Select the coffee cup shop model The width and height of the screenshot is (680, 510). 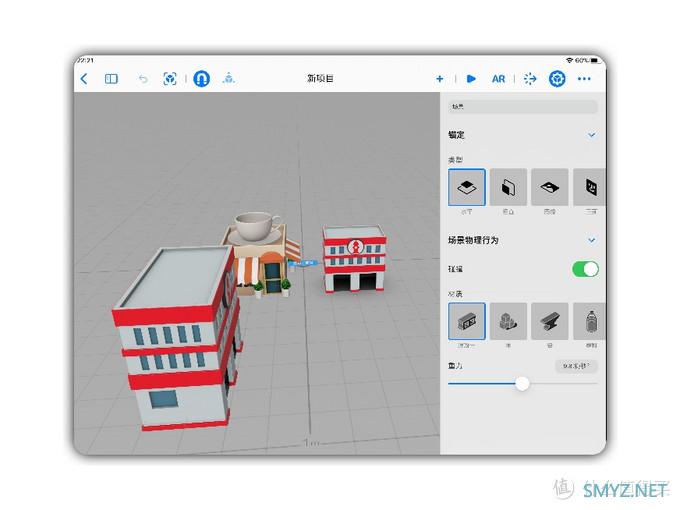point(261,254)
